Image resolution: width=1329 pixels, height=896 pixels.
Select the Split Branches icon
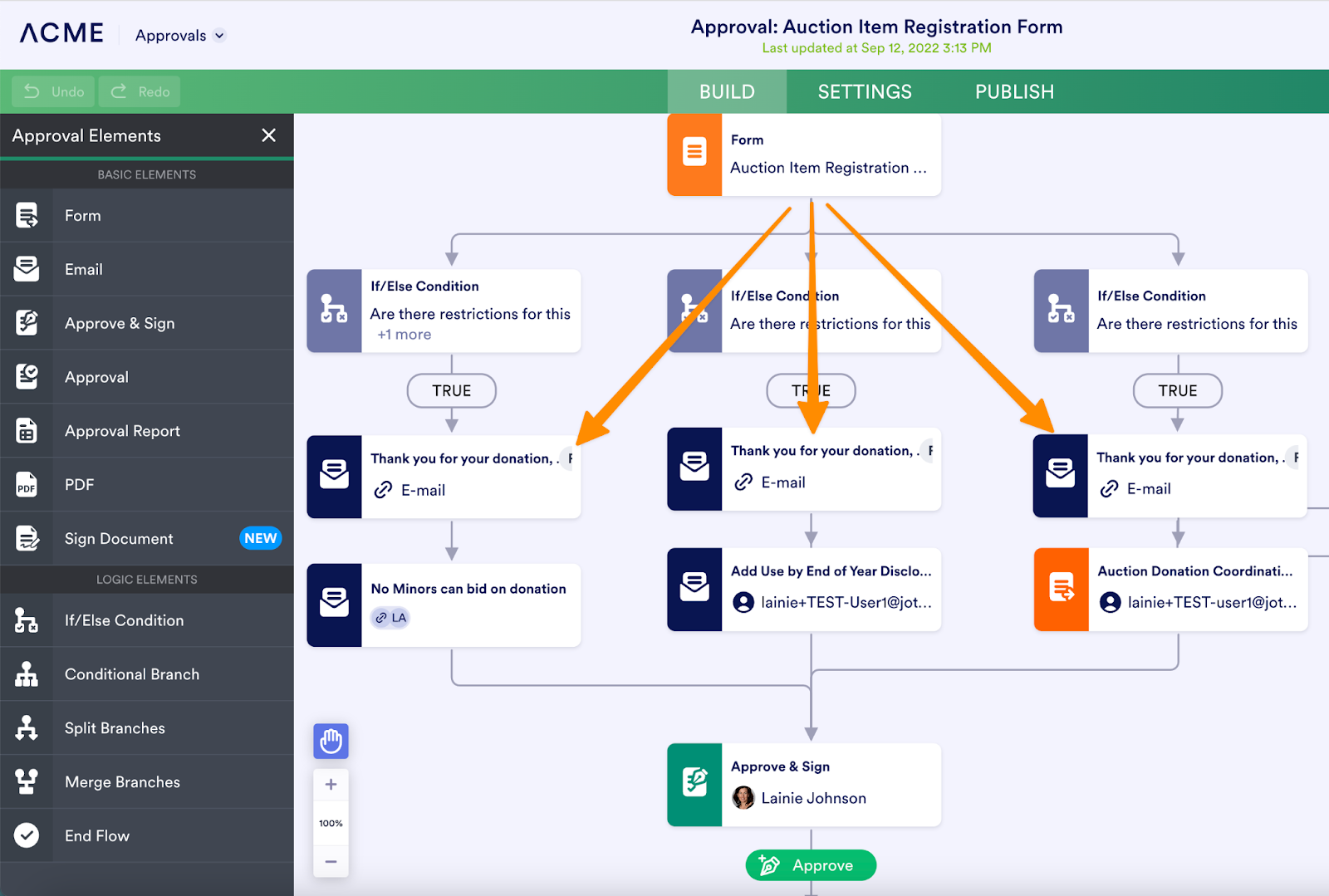coord(27,728)
